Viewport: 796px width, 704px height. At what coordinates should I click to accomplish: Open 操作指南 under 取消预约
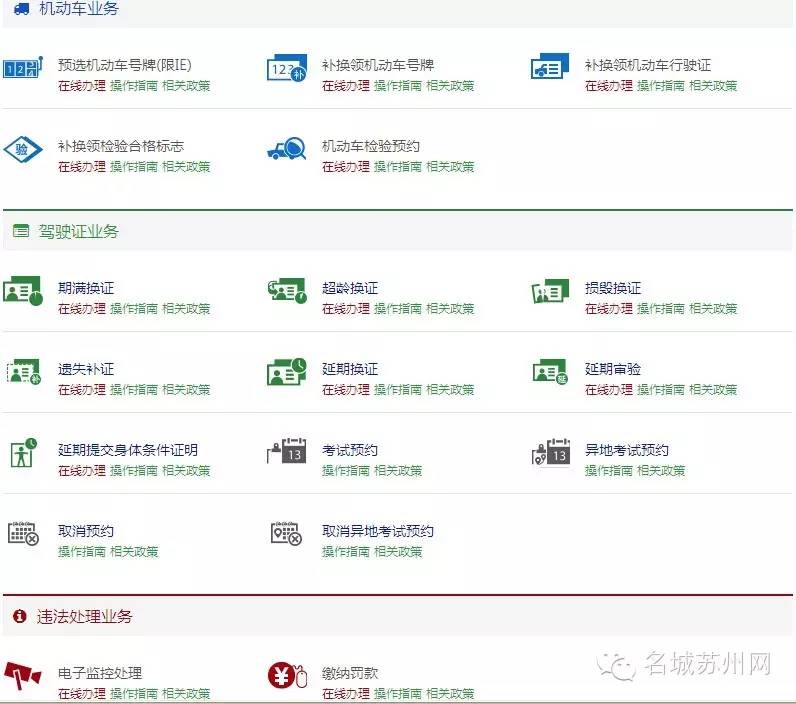pos(82,552)
